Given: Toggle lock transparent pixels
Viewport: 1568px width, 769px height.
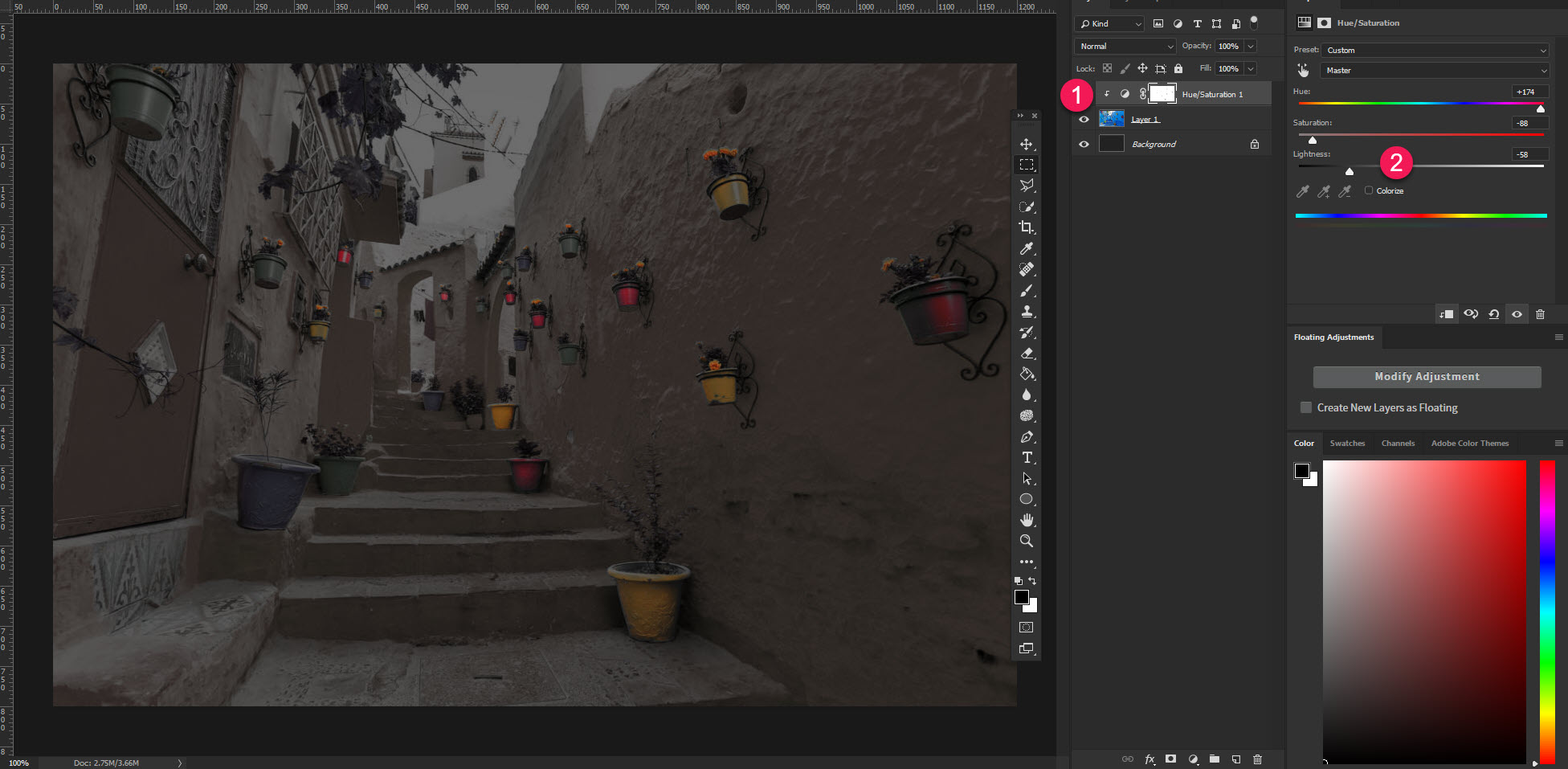Looking at the screenshot, I should point(1107,68).
